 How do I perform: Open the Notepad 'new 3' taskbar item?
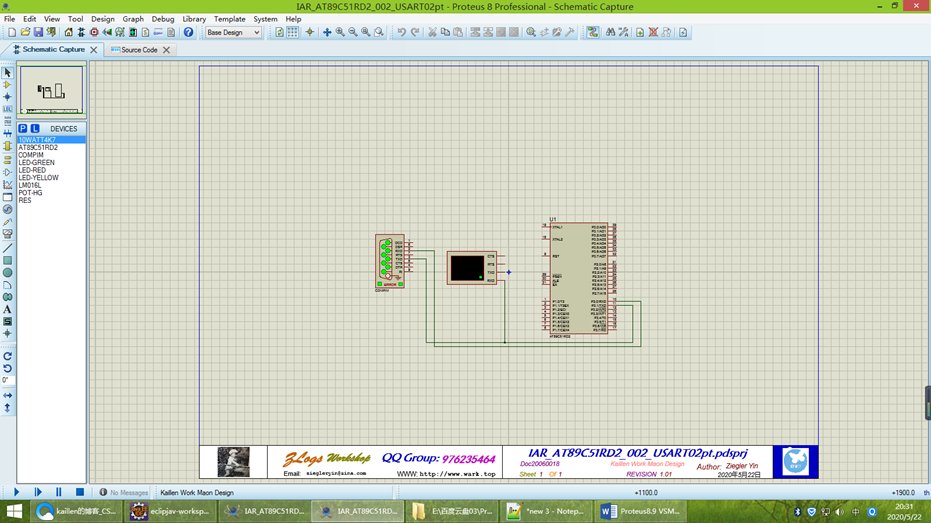(x=546, y=511)
